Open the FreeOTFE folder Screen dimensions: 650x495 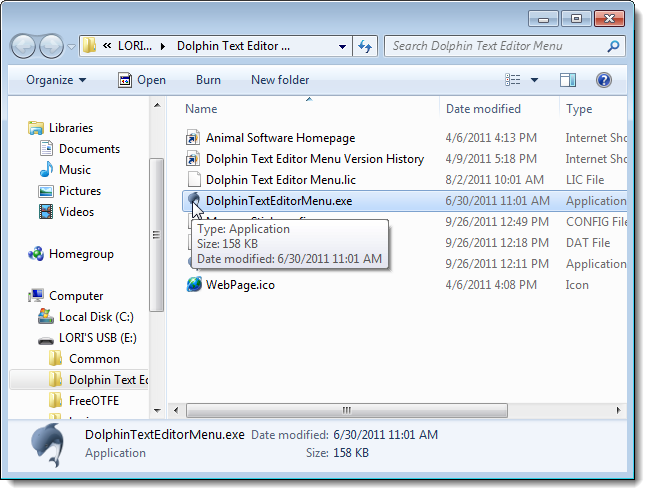(x=94, y=400)
